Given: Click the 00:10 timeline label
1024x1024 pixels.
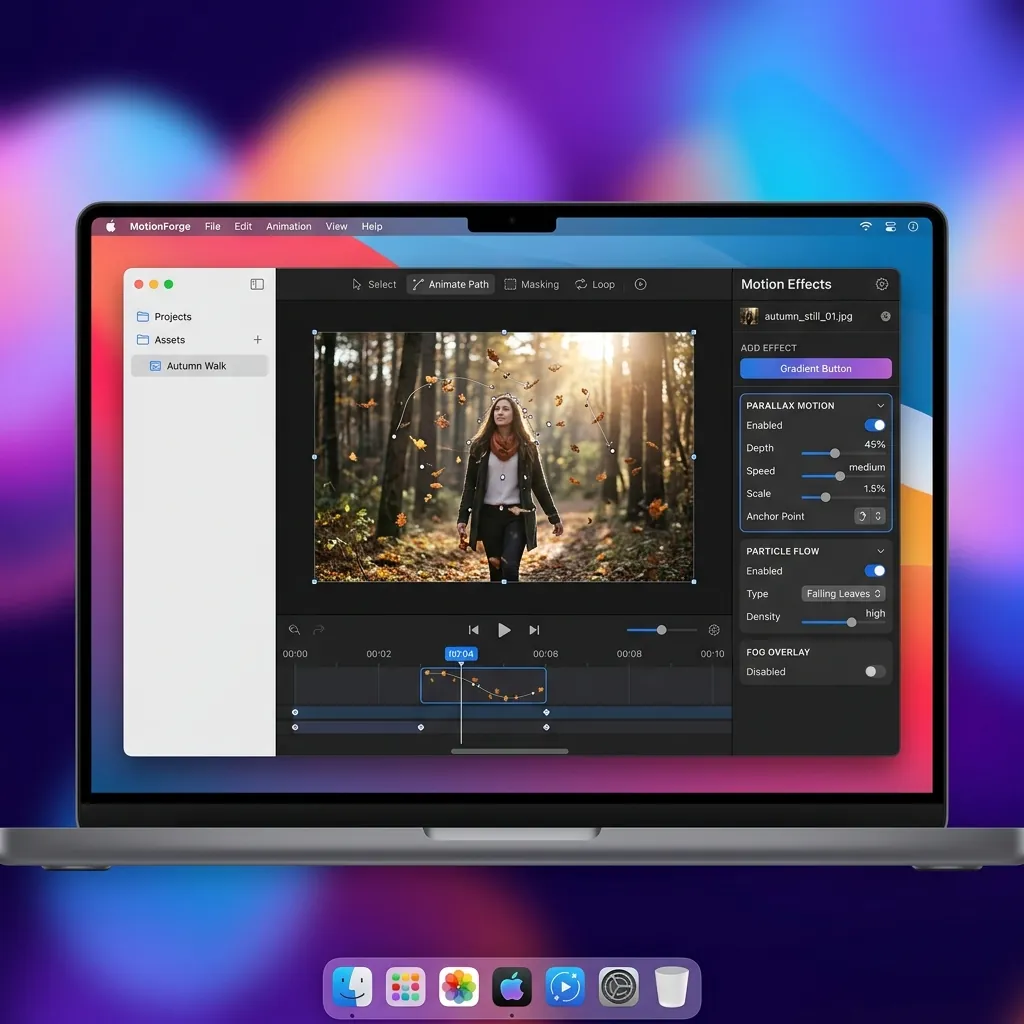Looking at the screenshot, I should click(712, 654).
